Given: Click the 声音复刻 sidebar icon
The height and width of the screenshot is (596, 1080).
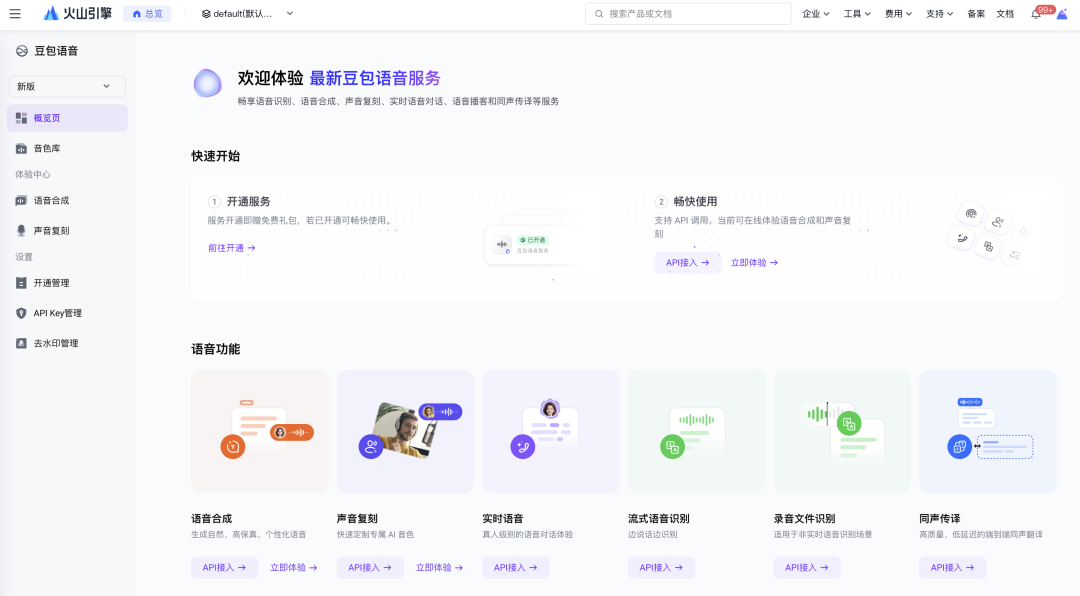Looking at the screenshot, I should pyautogui.click(x=21, y=231).
